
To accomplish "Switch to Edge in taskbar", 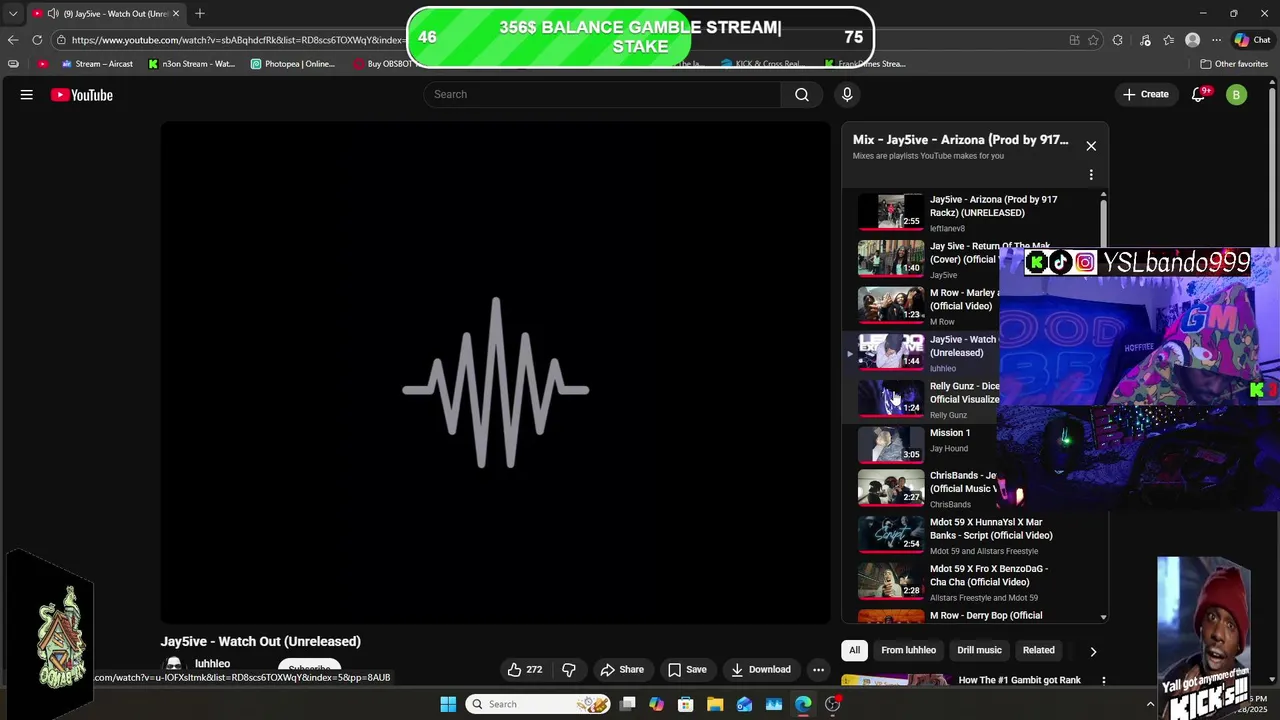I will [803, 704].
